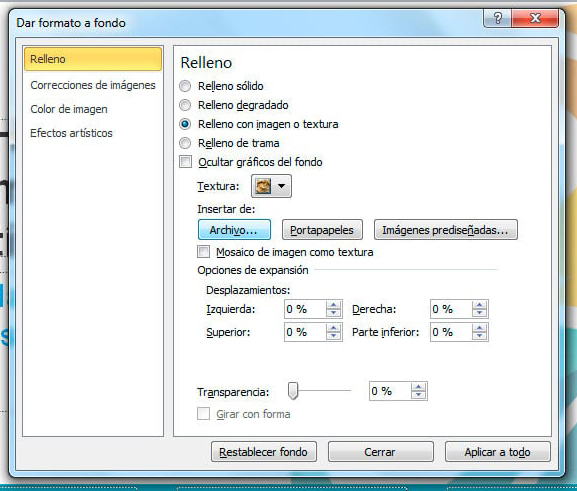Click the Superior offset field
The image size is (577, 491).
coord(305,332)
